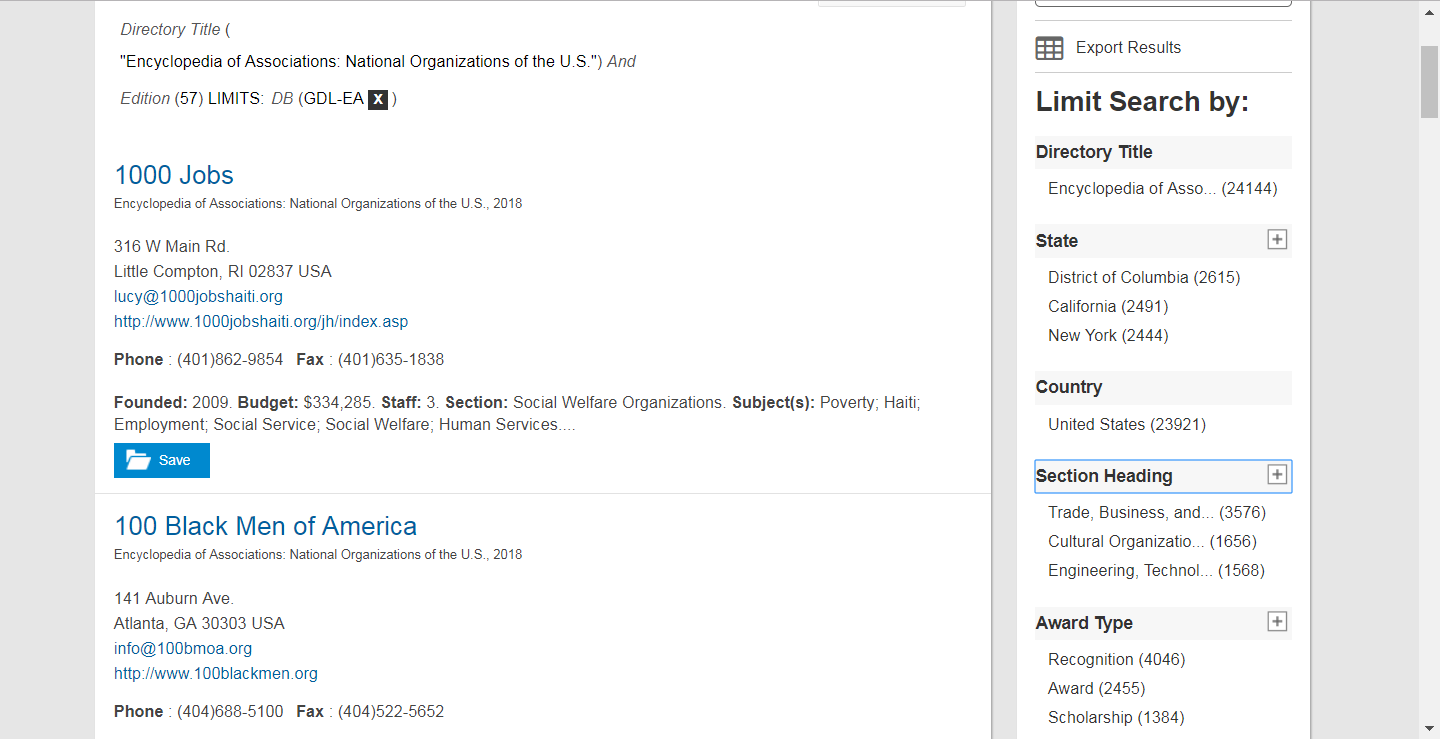The height and width of the screenshot is (739, 1440).
Task: Click the Award Type filter title
Action: [1084, 623]
